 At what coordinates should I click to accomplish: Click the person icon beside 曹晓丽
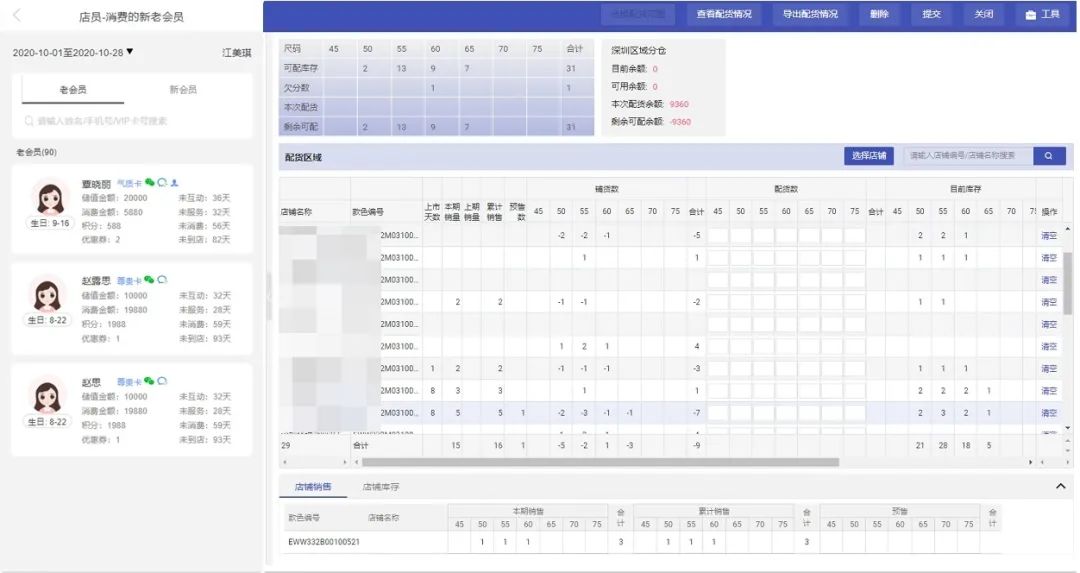pyautogui.click(x=174, y=183)
